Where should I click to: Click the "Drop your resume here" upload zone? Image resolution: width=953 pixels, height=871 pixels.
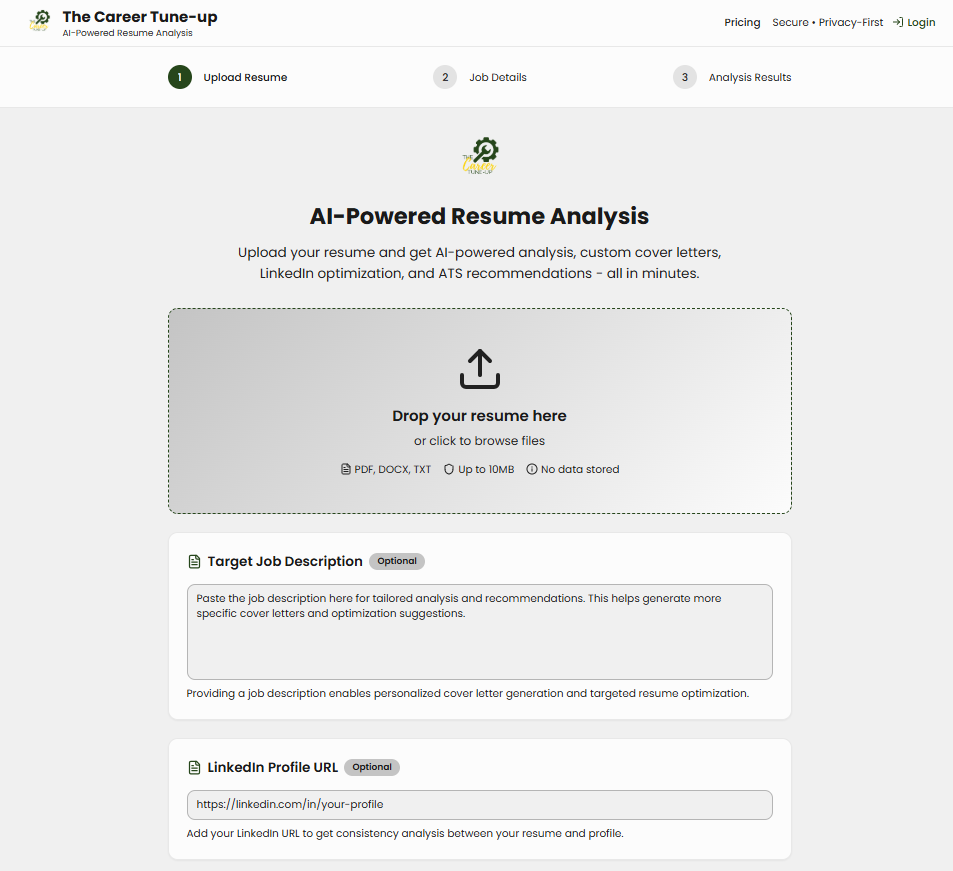coord(479,416)
